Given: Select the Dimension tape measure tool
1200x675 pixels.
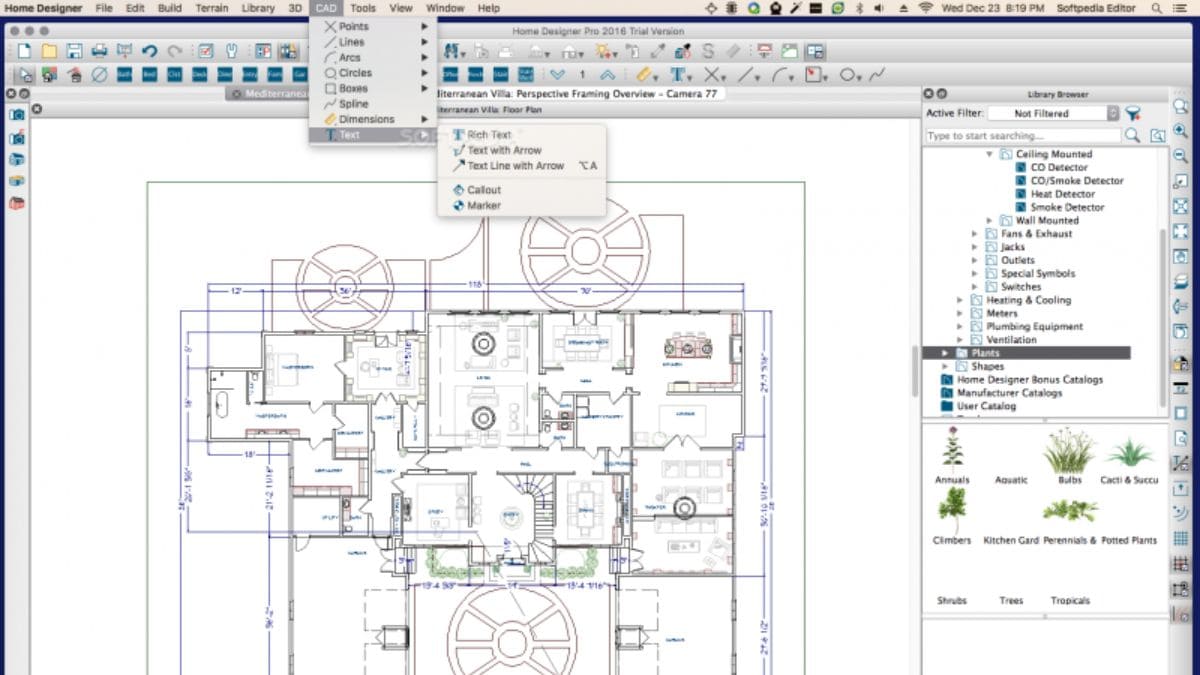Looking at the screenshot, I should pos(646,75).
